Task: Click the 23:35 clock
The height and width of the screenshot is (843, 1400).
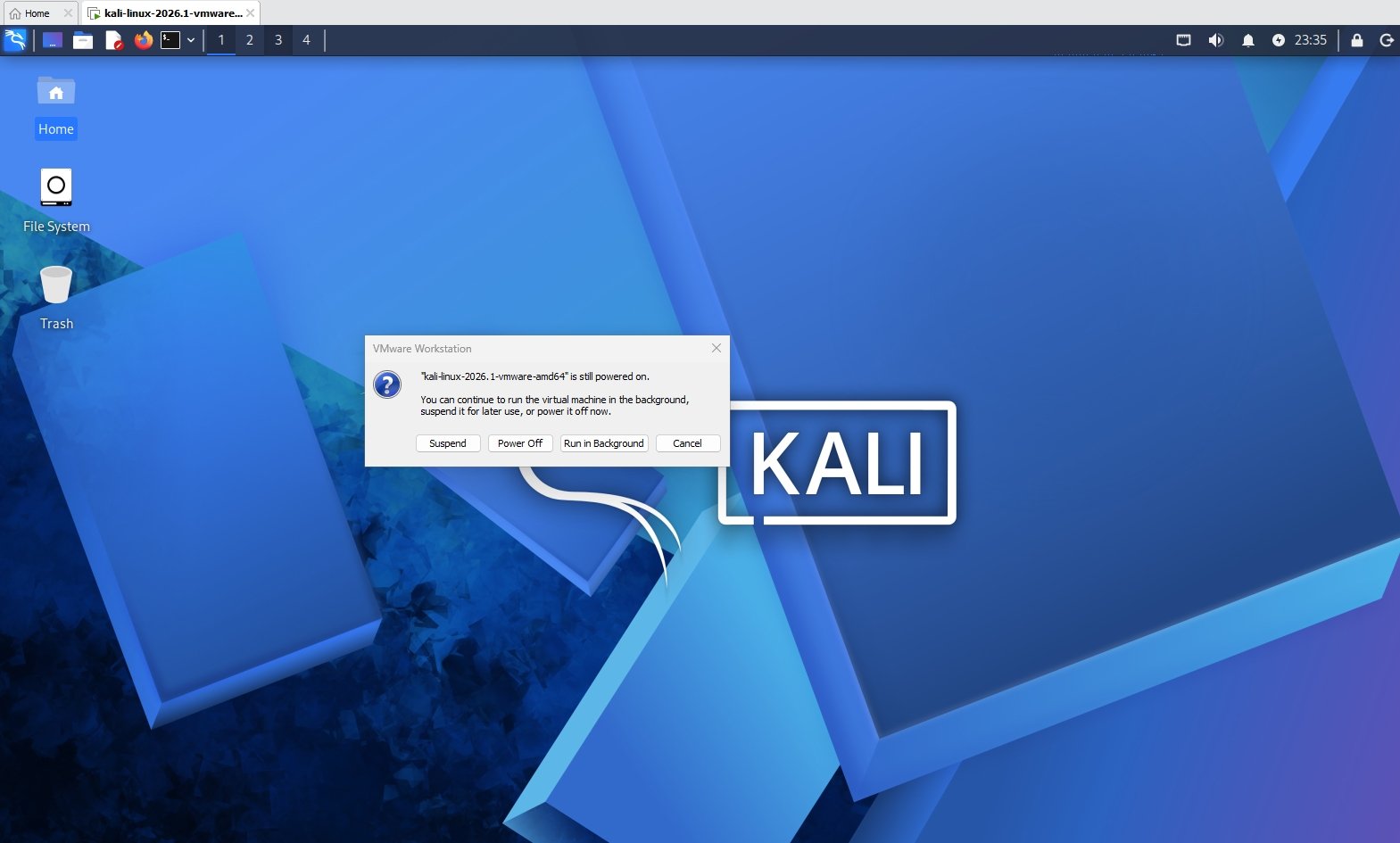Action: pos(1311,40)
